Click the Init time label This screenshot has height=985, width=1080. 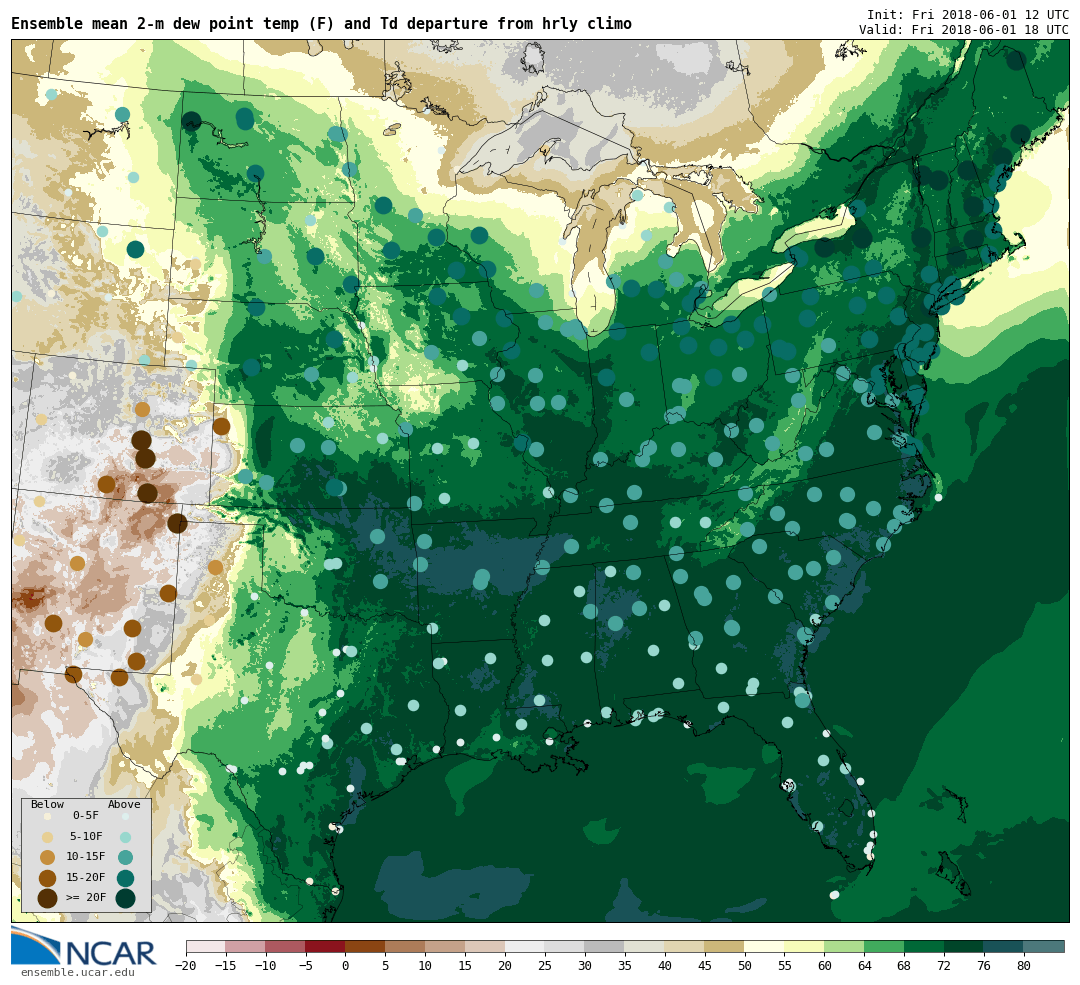967,15
